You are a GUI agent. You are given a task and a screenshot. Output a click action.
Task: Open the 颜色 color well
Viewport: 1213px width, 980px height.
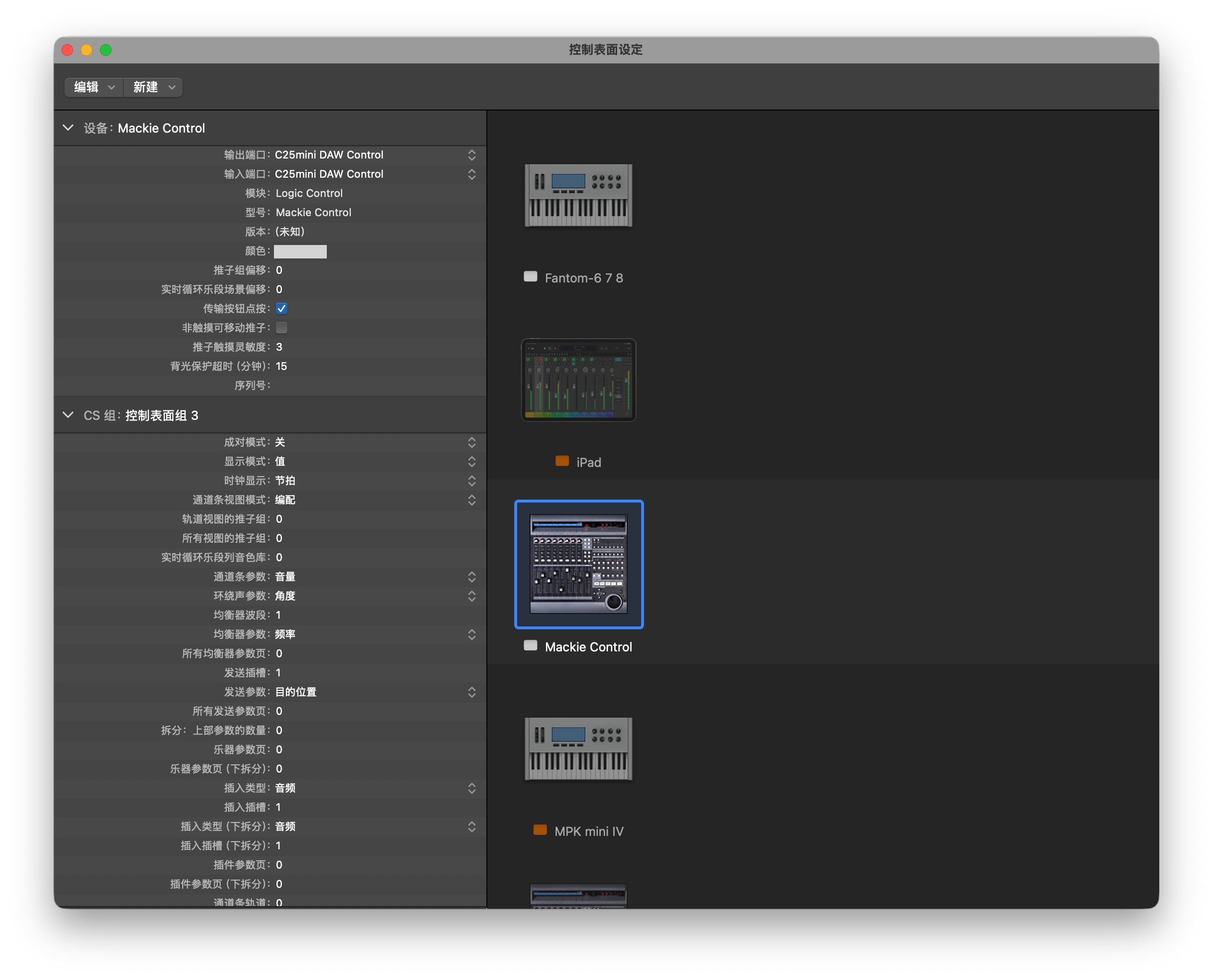(x=300, y=251)
